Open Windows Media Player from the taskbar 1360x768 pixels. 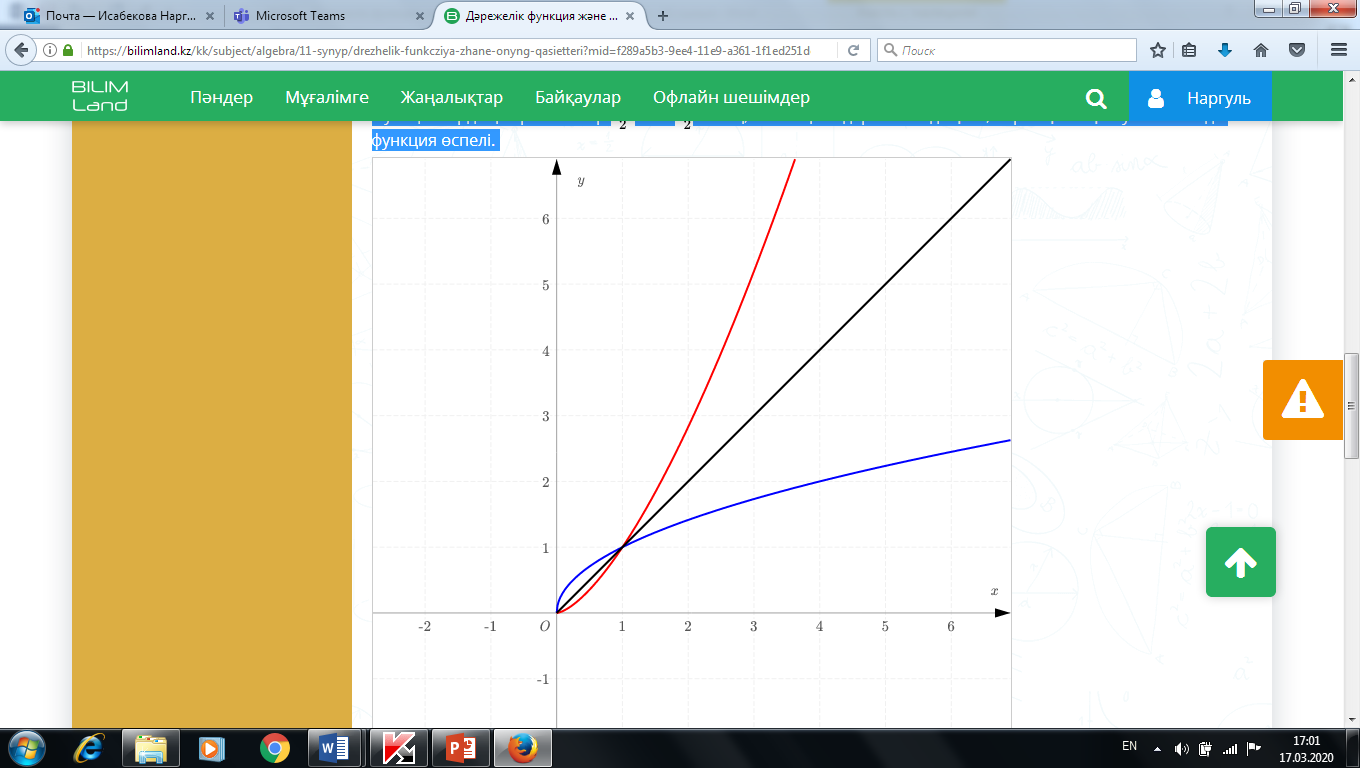(211, 748)
